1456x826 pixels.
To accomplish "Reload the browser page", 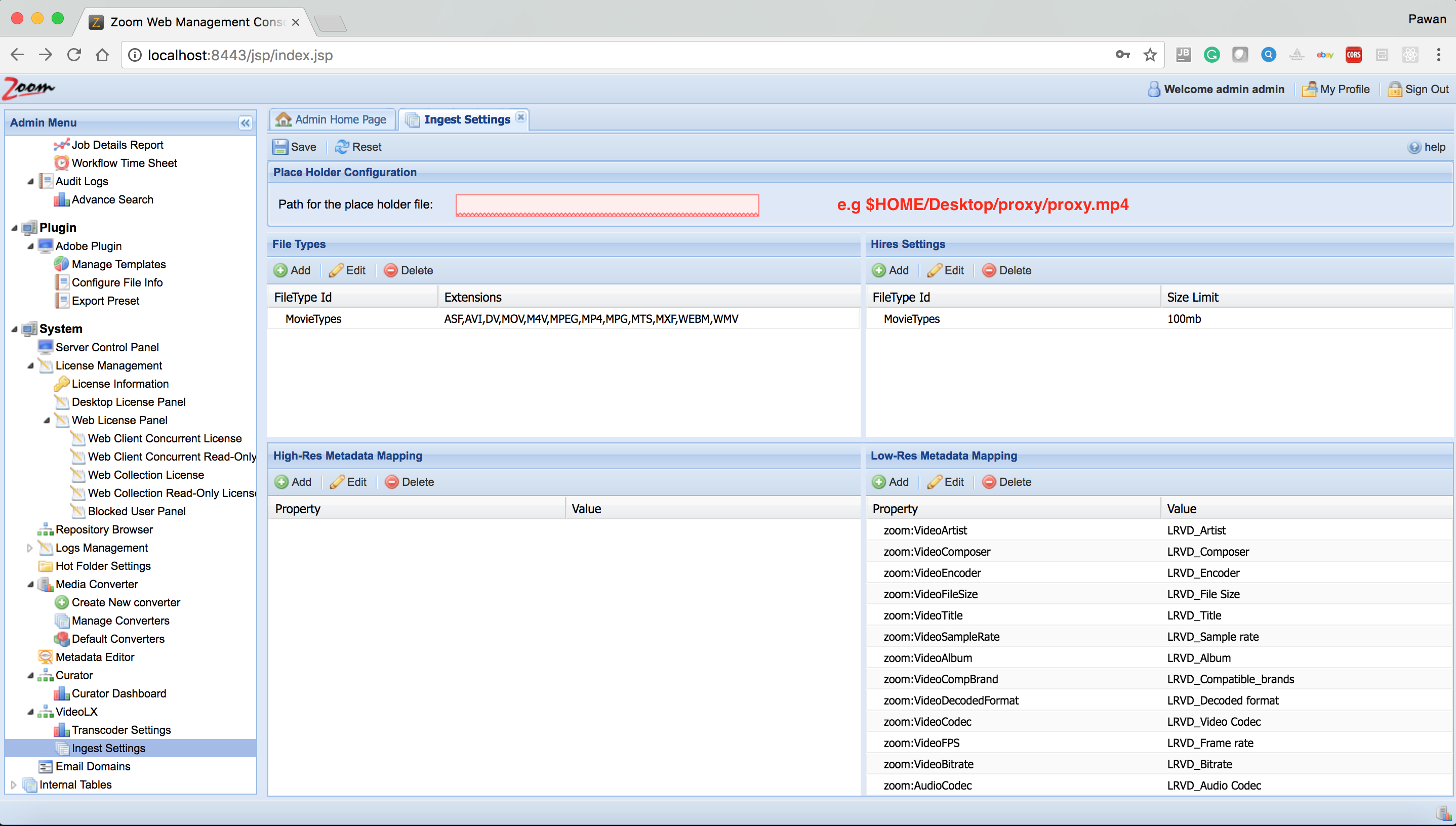I will point(74,55).
